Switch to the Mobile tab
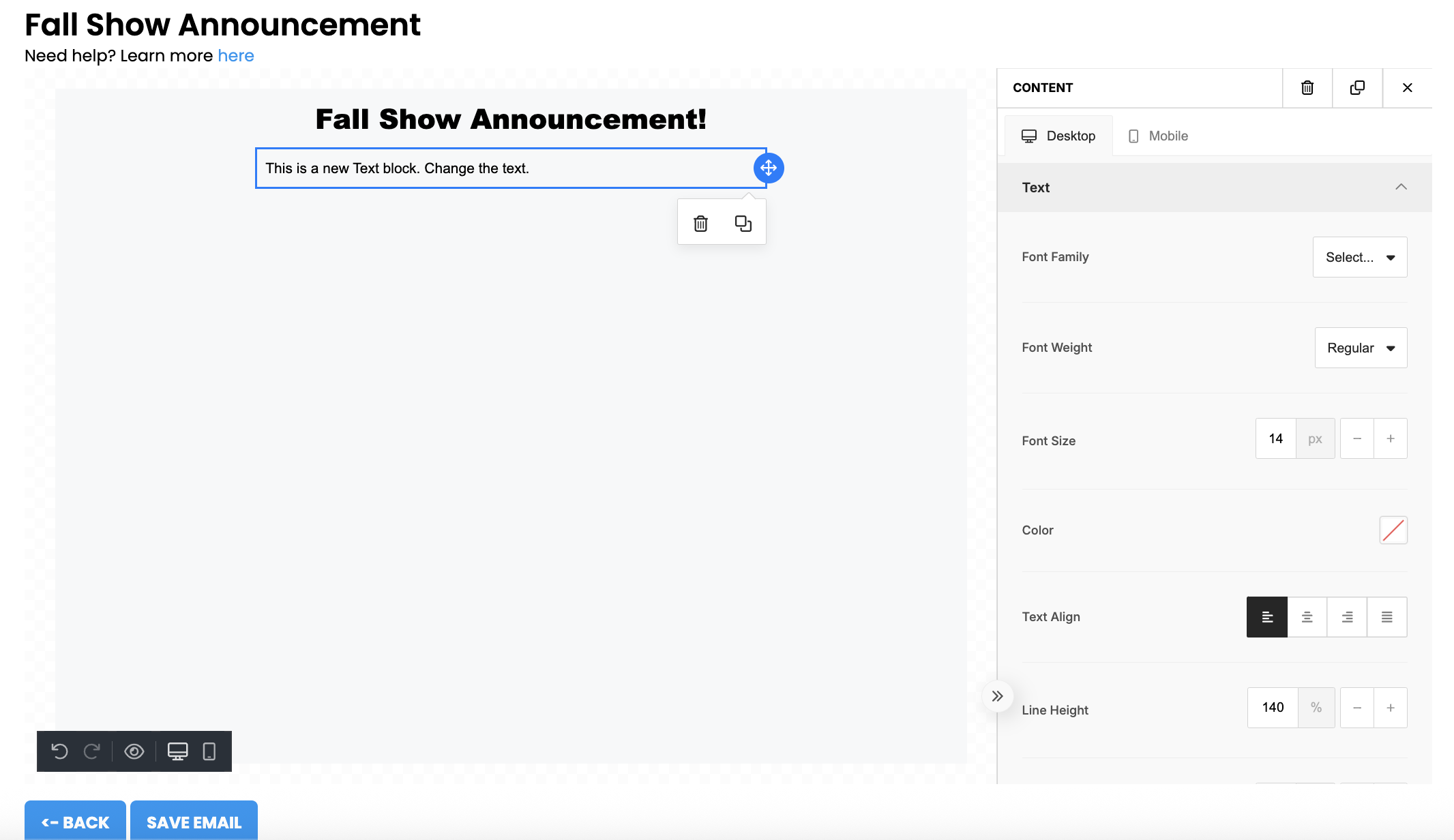The image size is (1454, 840). pos(1158,136)
